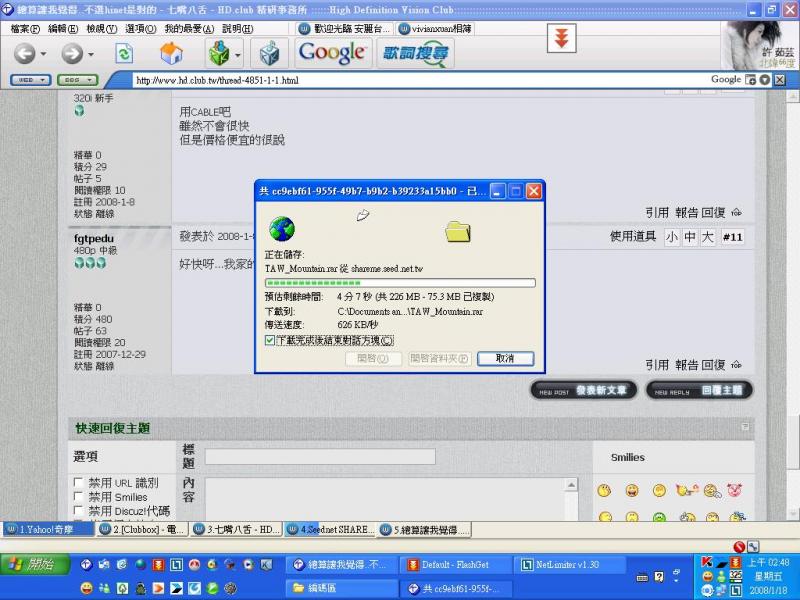The height and width of the screenshot is (600, 800).
Task: Click the keyboard icon on the taskbar
Action: click(642, 577)
